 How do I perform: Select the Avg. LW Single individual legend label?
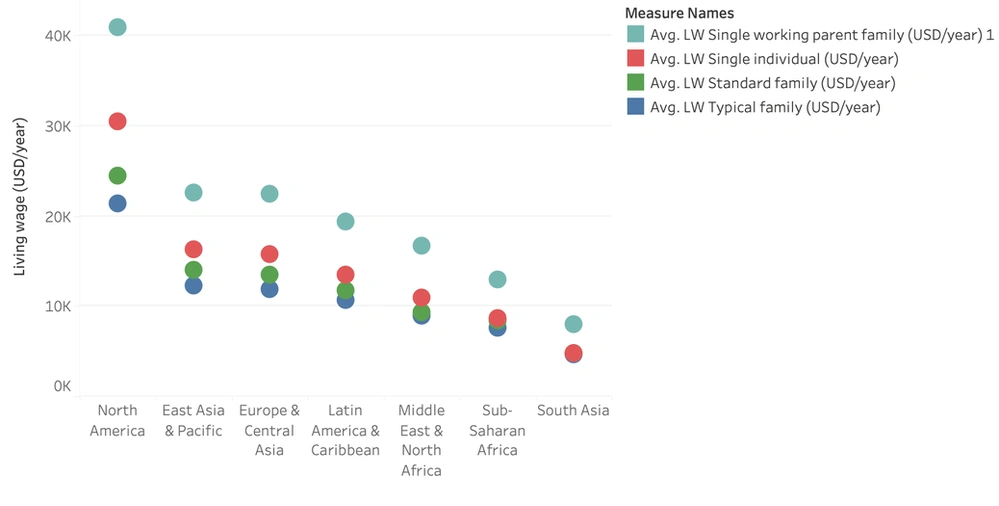click(774, 59)
